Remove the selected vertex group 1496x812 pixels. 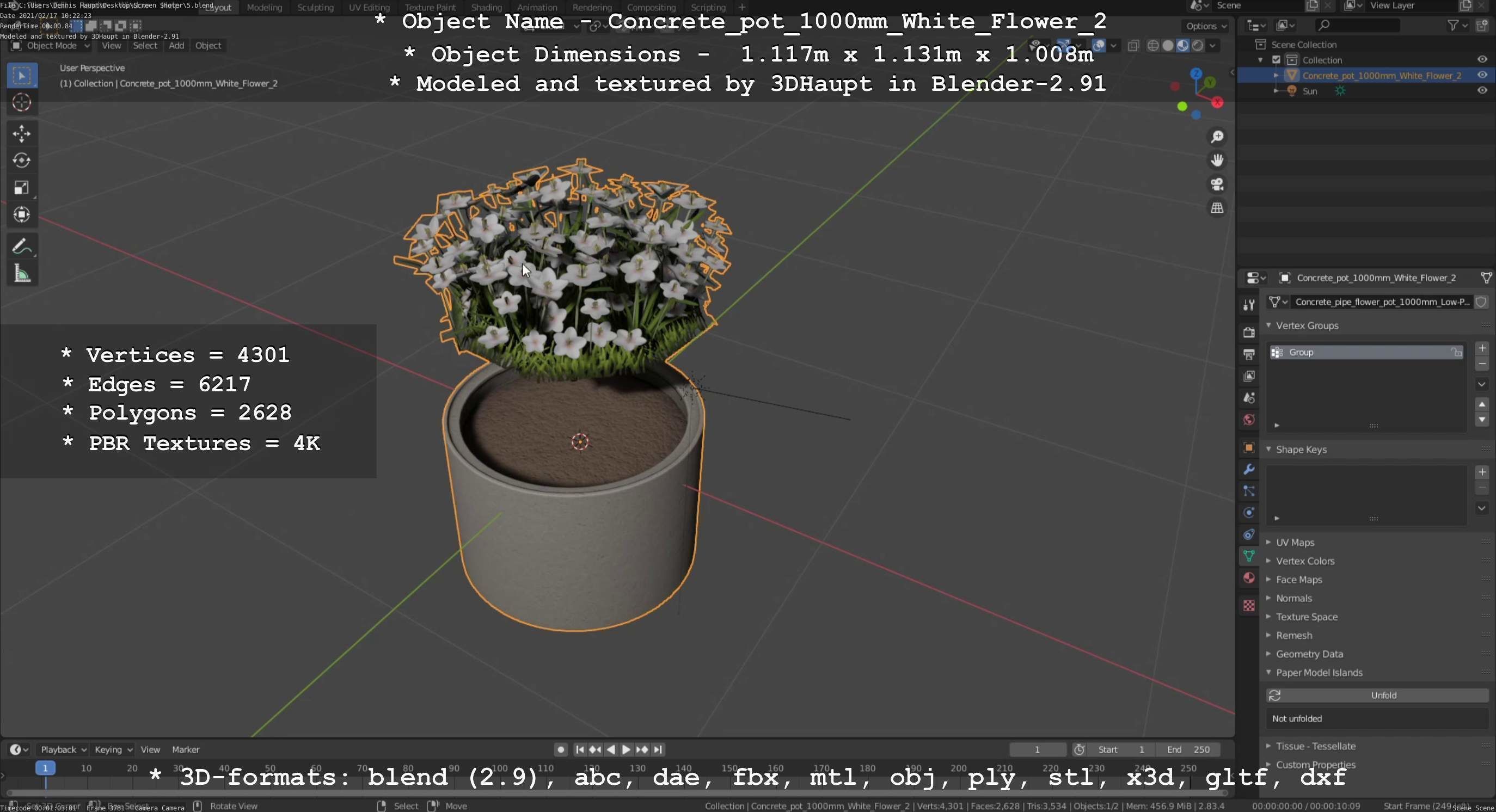pos(1482,364)
